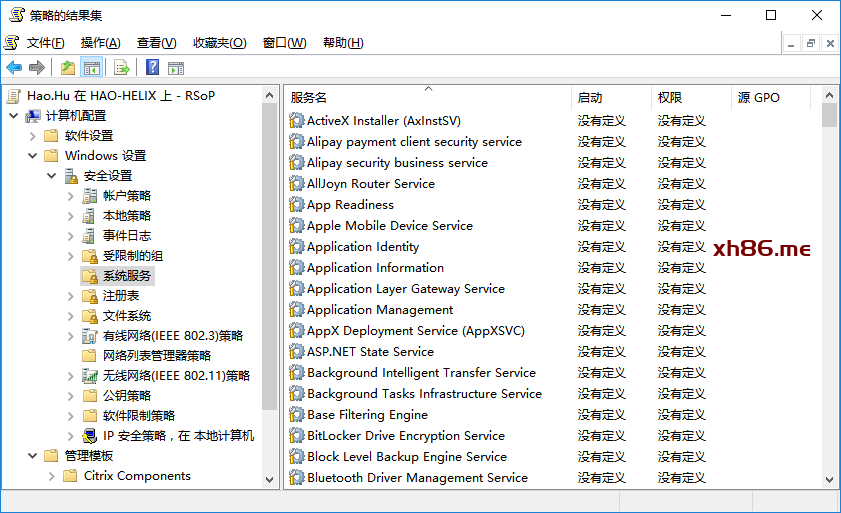Toggle the Show/Hide action pane icon

pyautogui.click(x=175, y=68)
